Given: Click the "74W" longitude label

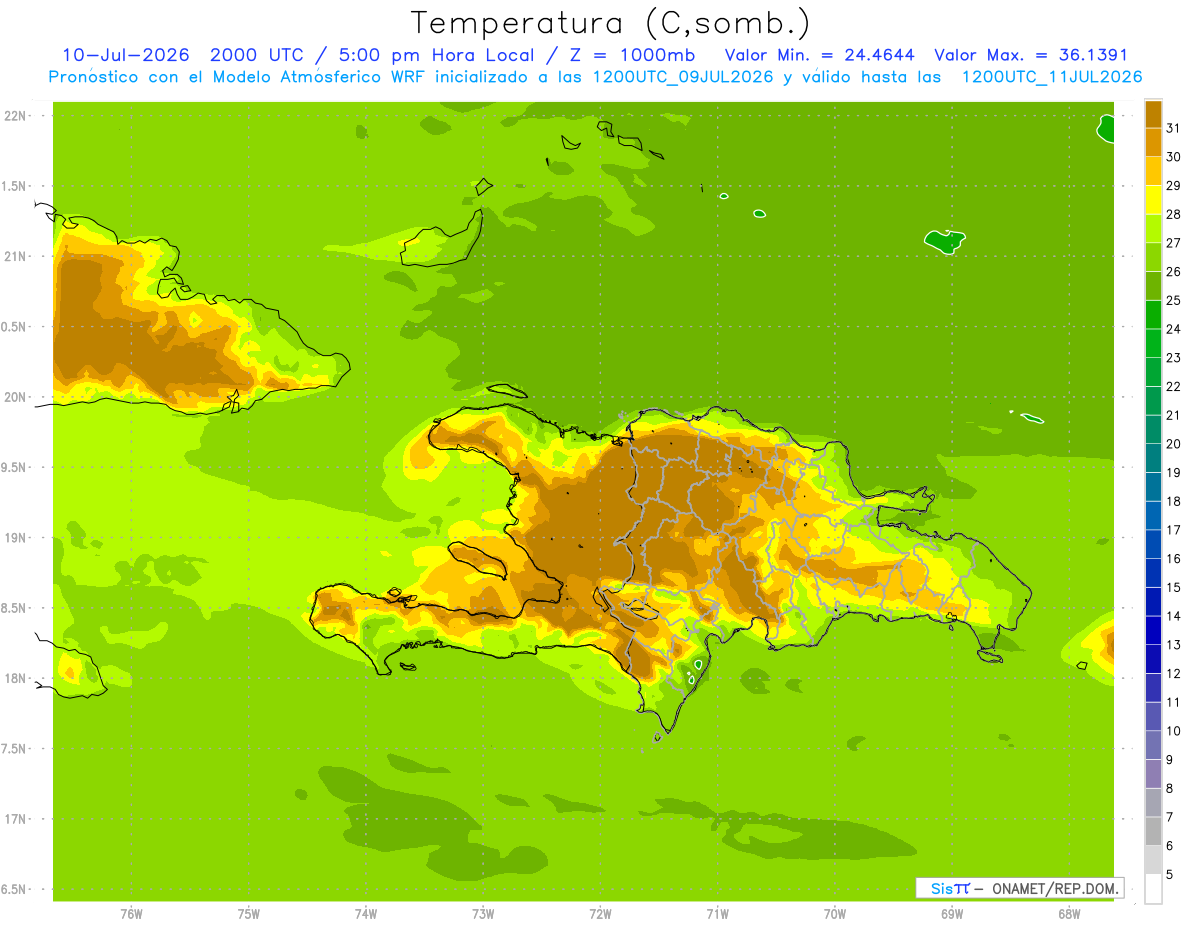Looking at the screenshot, I should click(x=366, y=914).
